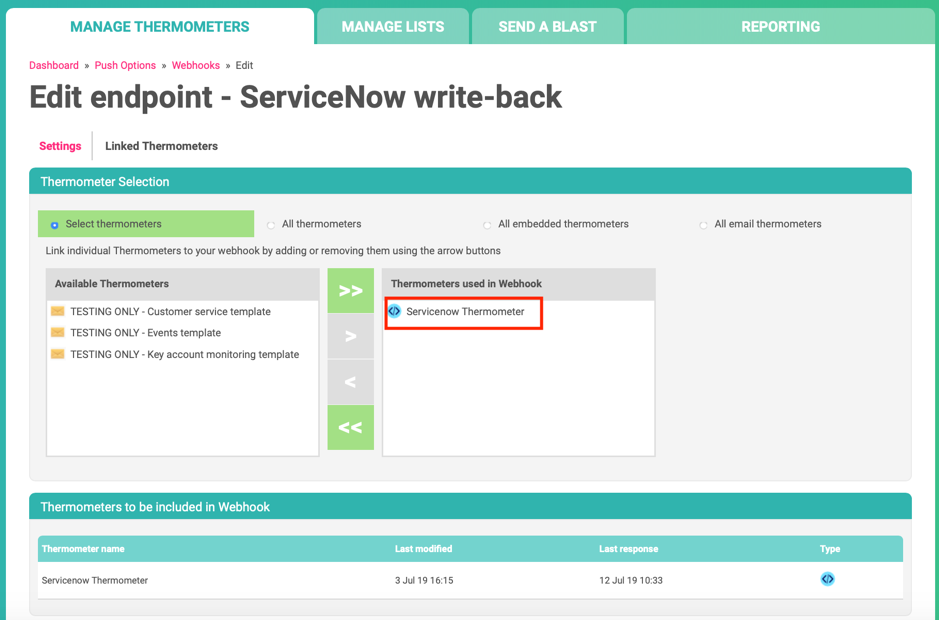Click the Edit breadcrumb text
Viewport: 939px width, 620px height.
point(244,65)
